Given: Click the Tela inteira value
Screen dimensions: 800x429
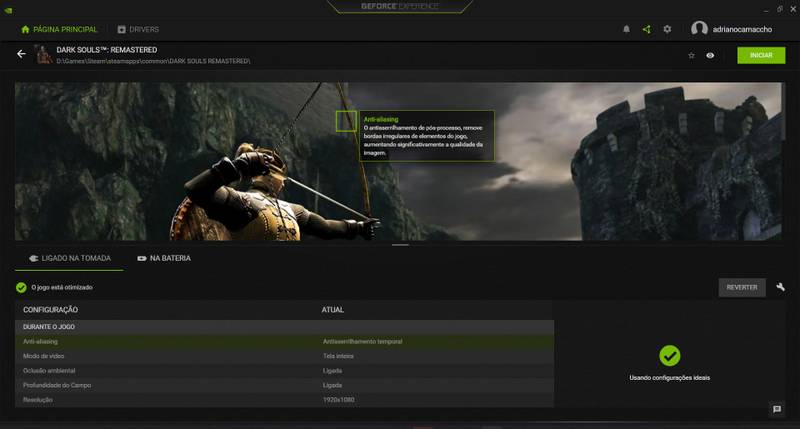Looking at the screenshot, I should click(x=338, y=356).
